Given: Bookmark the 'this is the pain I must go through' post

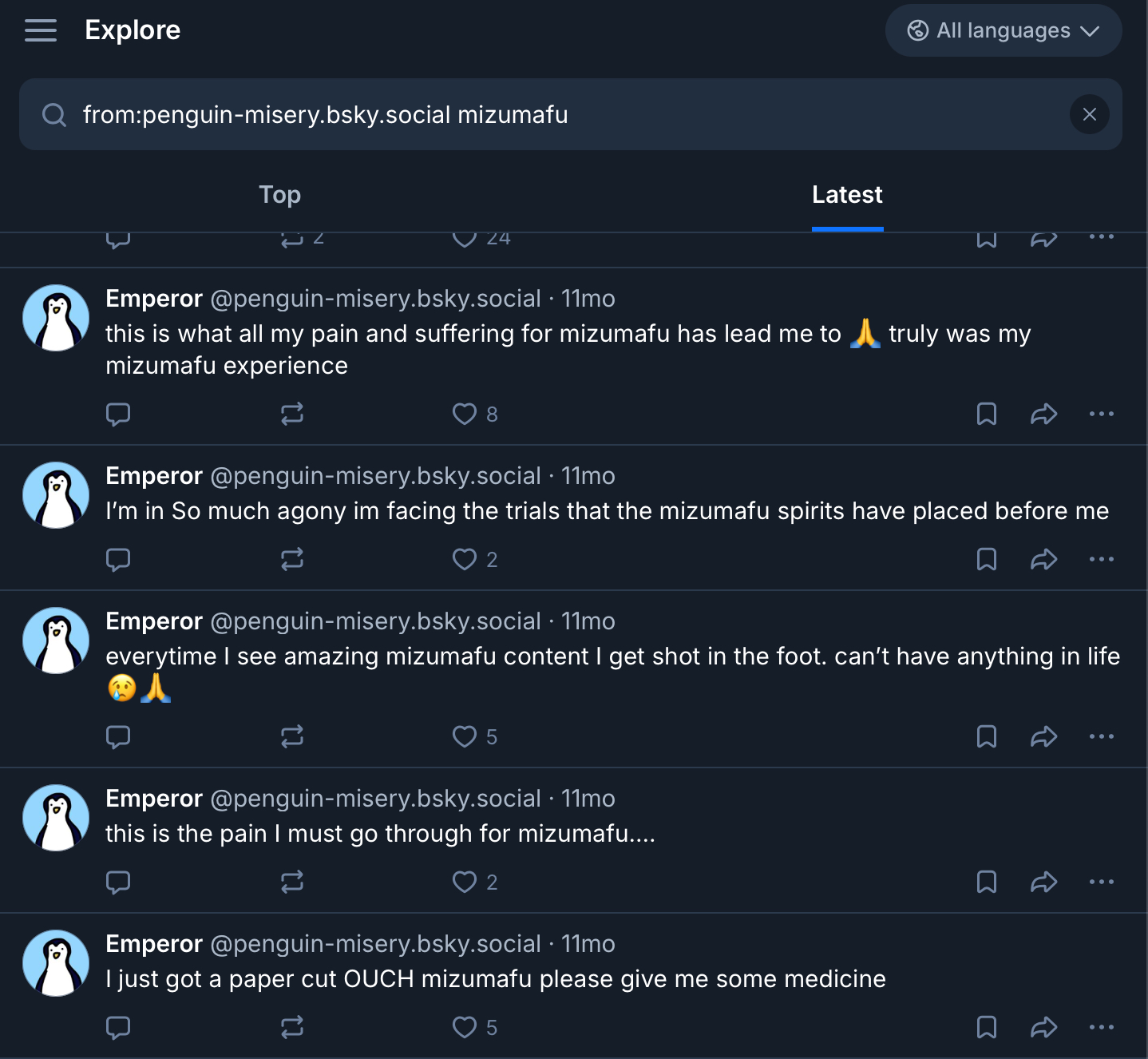Looking at the screenshot, I should pos(987,882).
